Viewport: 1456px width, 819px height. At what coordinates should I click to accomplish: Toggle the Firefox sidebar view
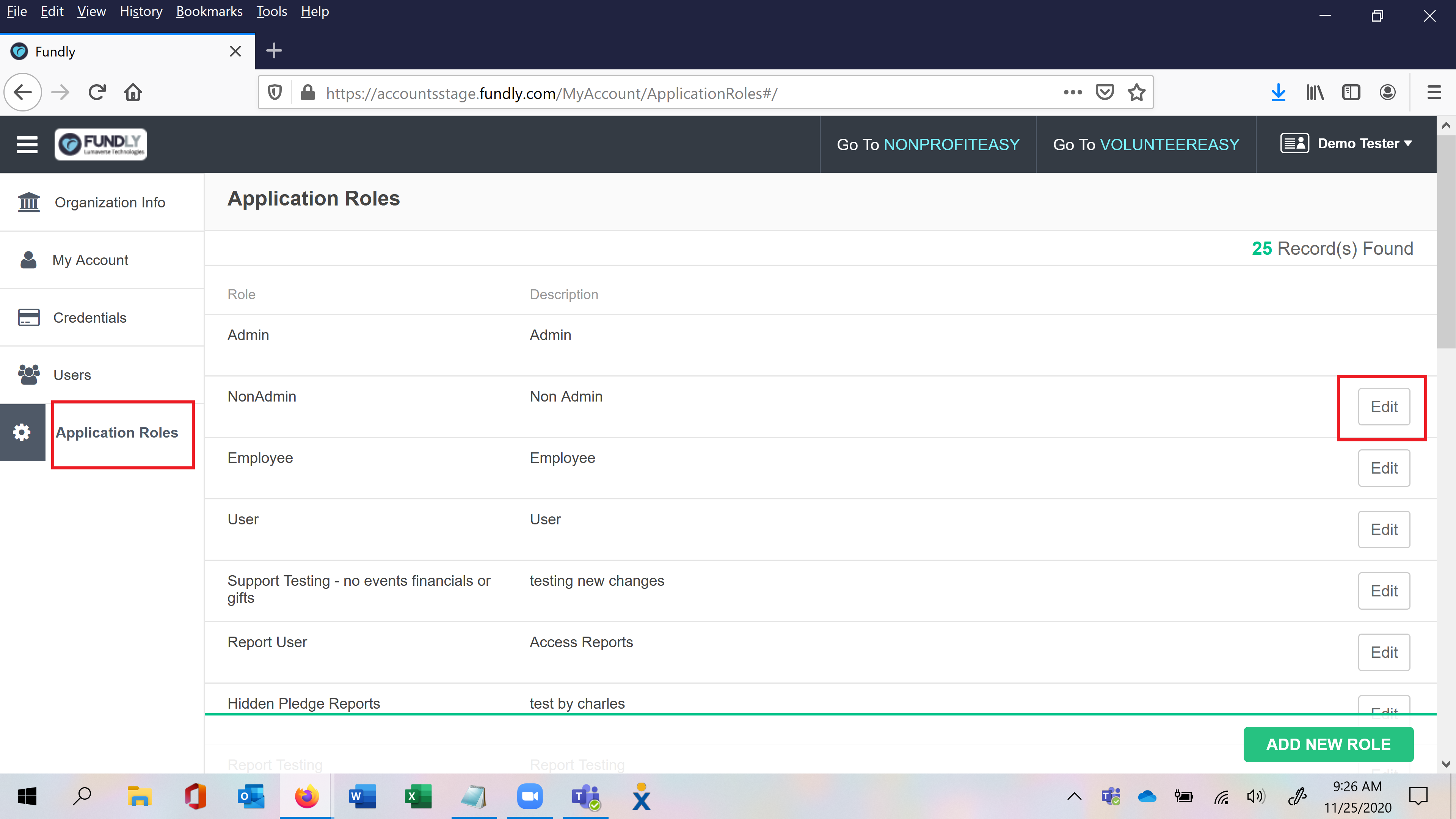point(1351,92)
